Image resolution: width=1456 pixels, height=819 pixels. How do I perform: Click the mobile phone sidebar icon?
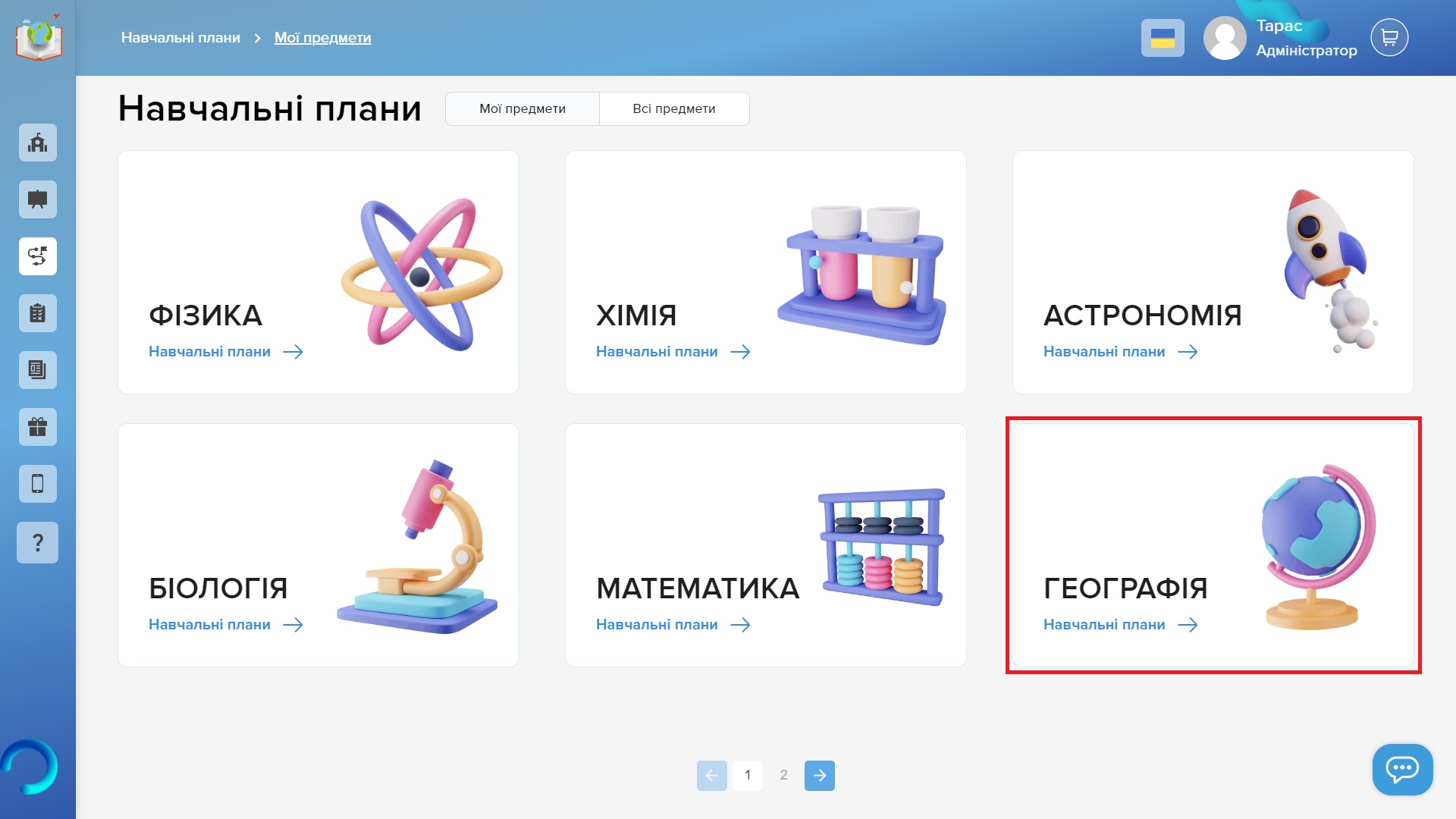coord(38,484)
